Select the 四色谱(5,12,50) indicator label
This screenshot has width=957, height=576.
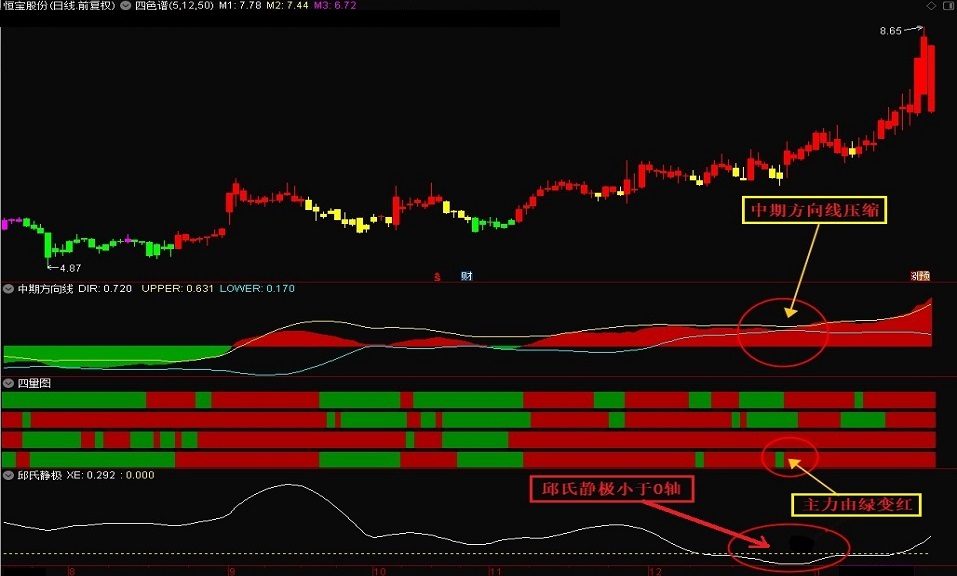pyautogui.click(x=173, y=6)
